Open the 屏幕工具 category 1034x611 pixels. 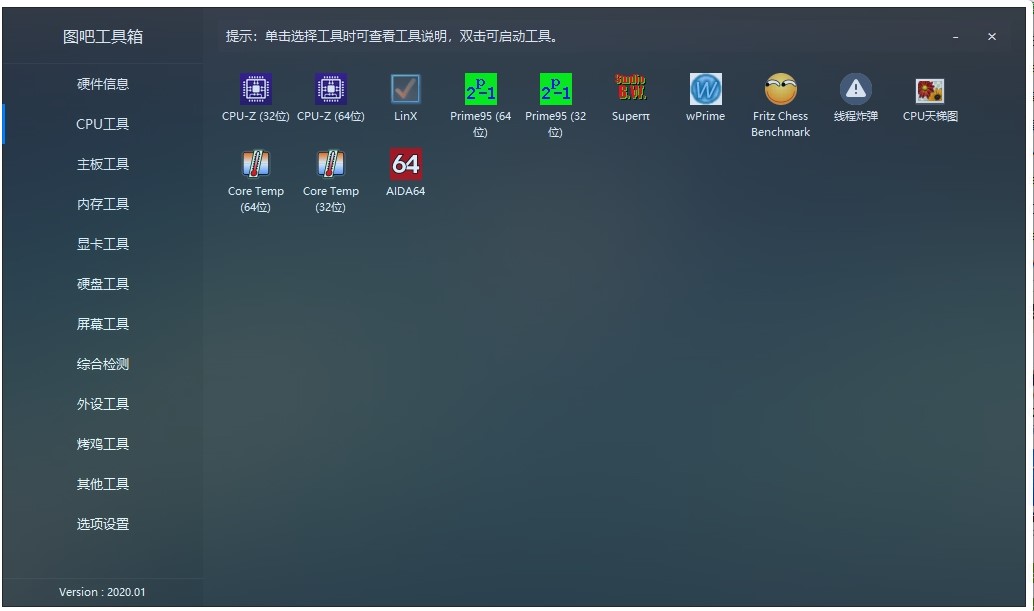(x=103, y=324)
